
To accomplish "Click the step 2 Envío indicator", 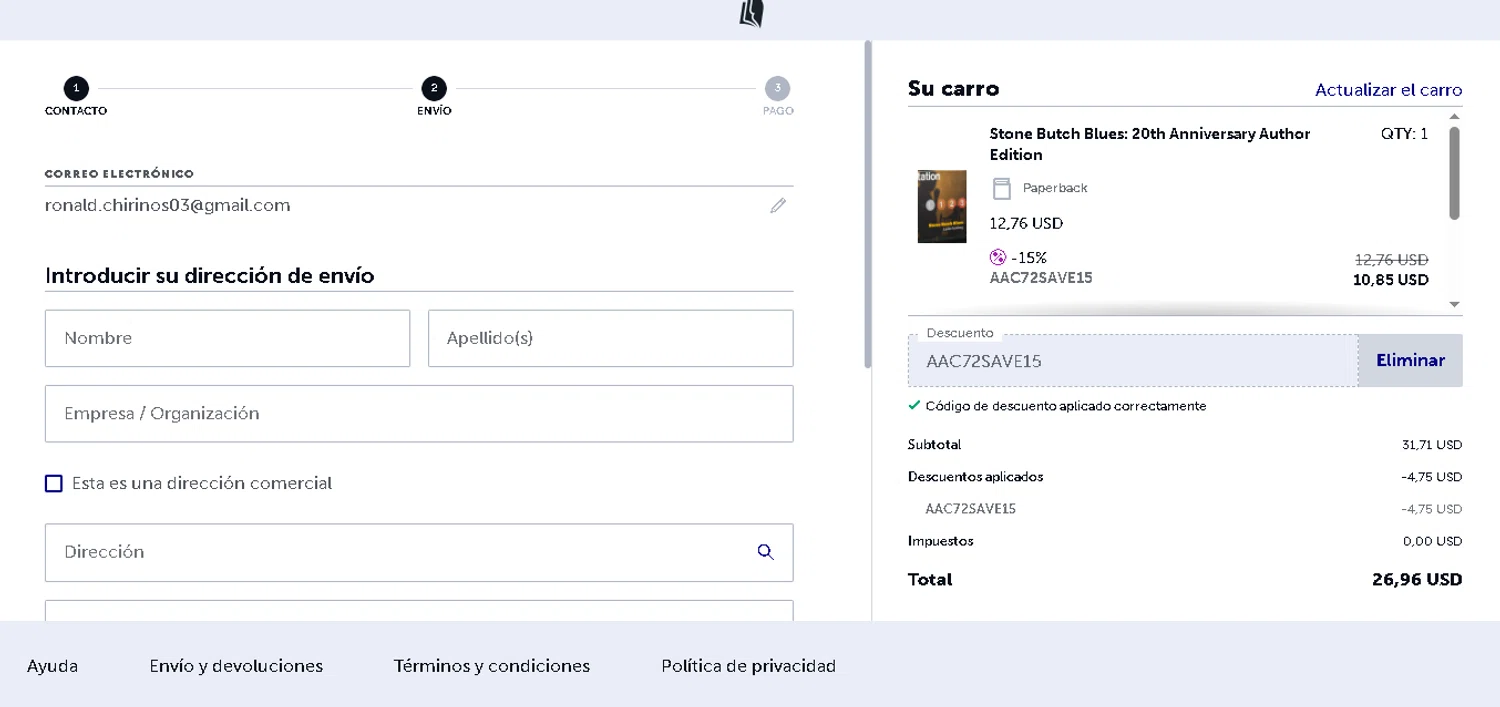I will click(x=434, y=88).
